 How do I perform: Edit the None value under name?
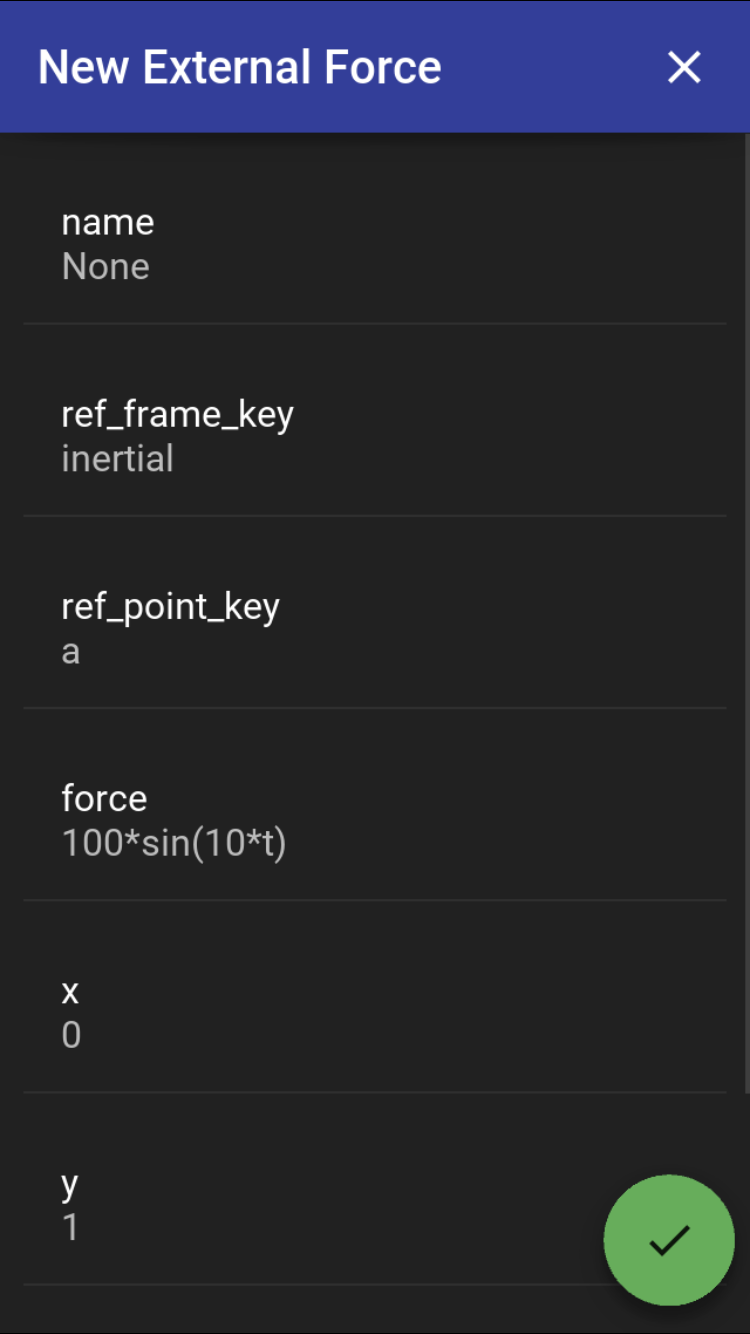point(106,267)
